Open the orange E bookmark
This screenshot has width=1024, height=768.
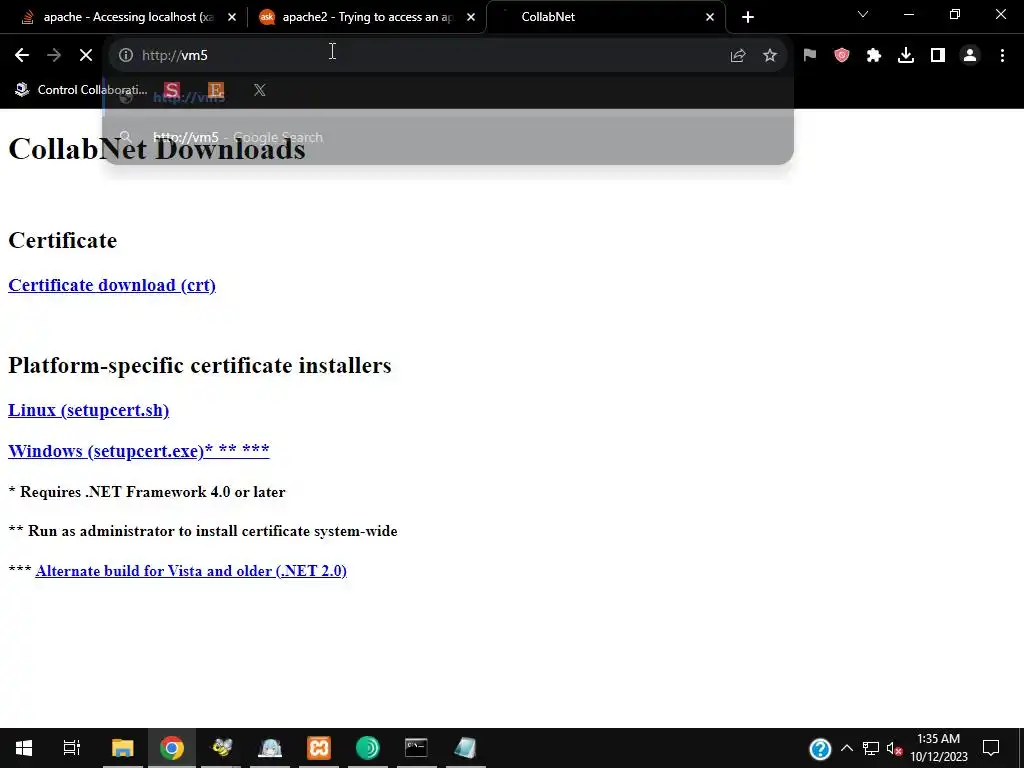tap(216, 90)
